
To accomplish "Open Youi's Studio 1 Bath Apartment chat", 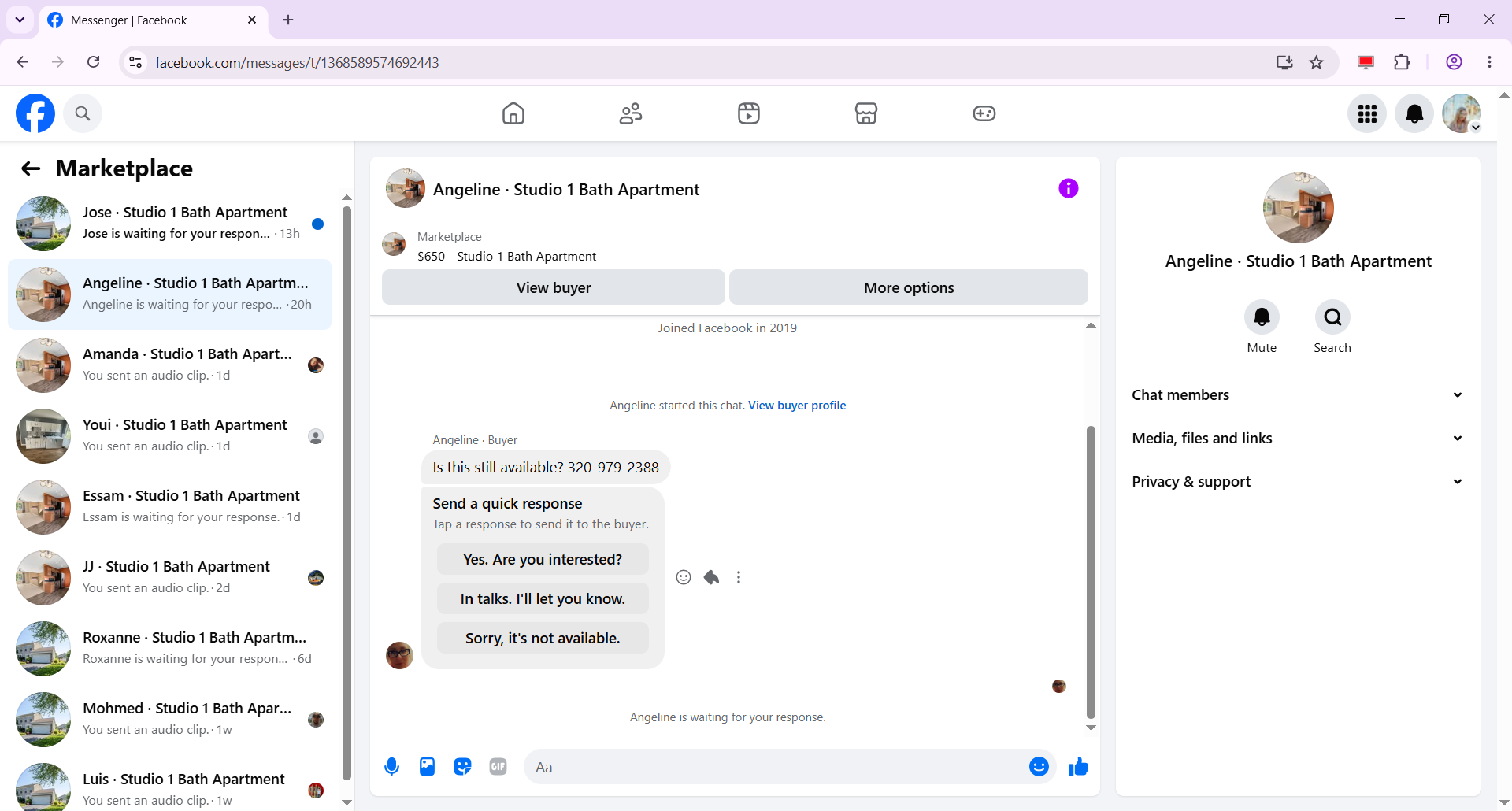I will click(169, 436).
